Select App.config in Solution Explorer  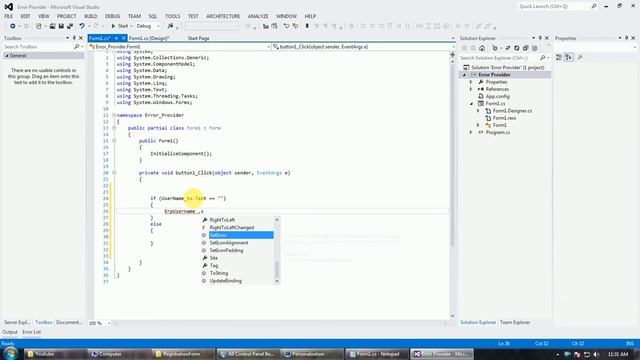pos(497,96)
